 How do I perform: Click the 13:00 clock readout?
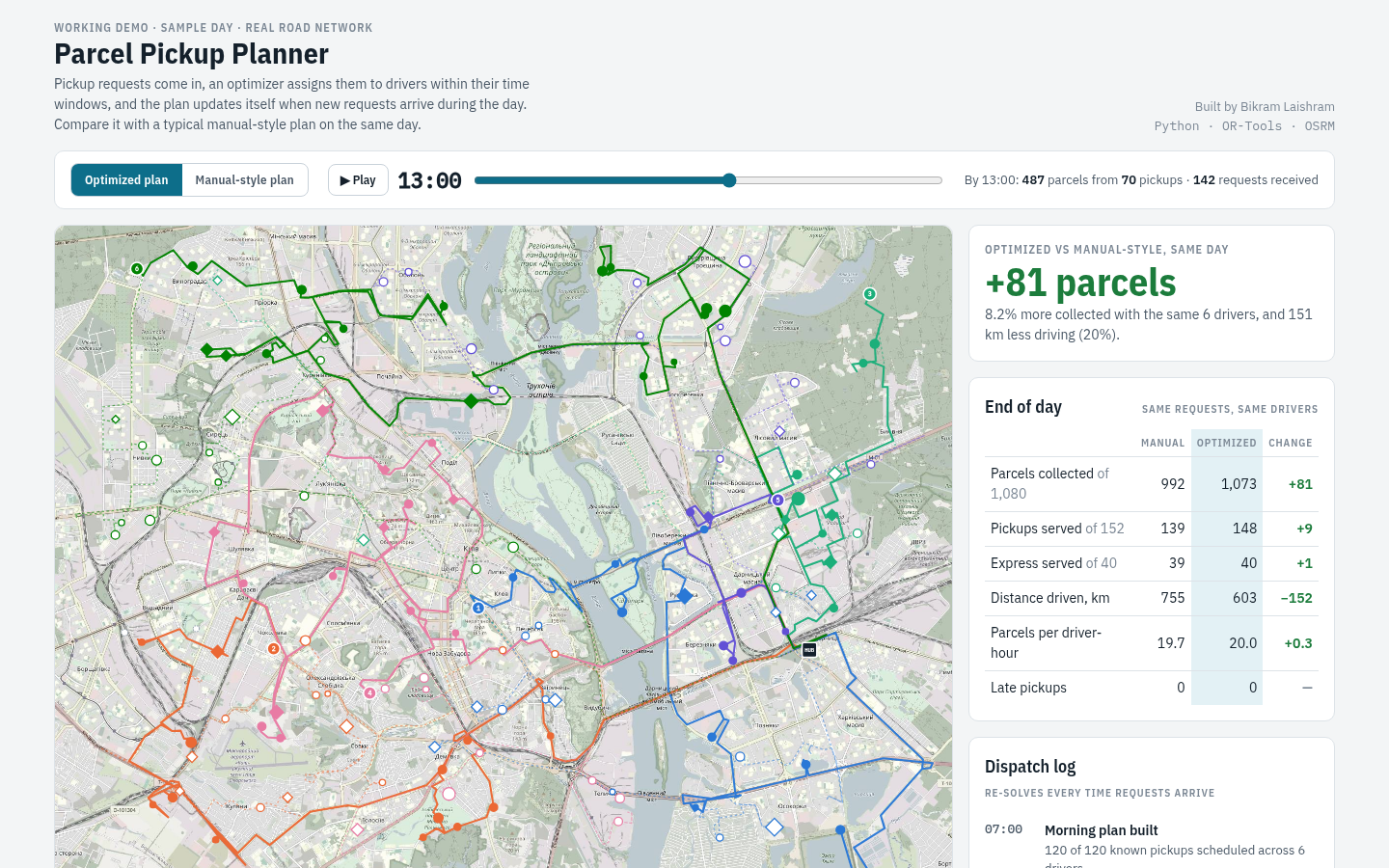click(x=429, y=180)
